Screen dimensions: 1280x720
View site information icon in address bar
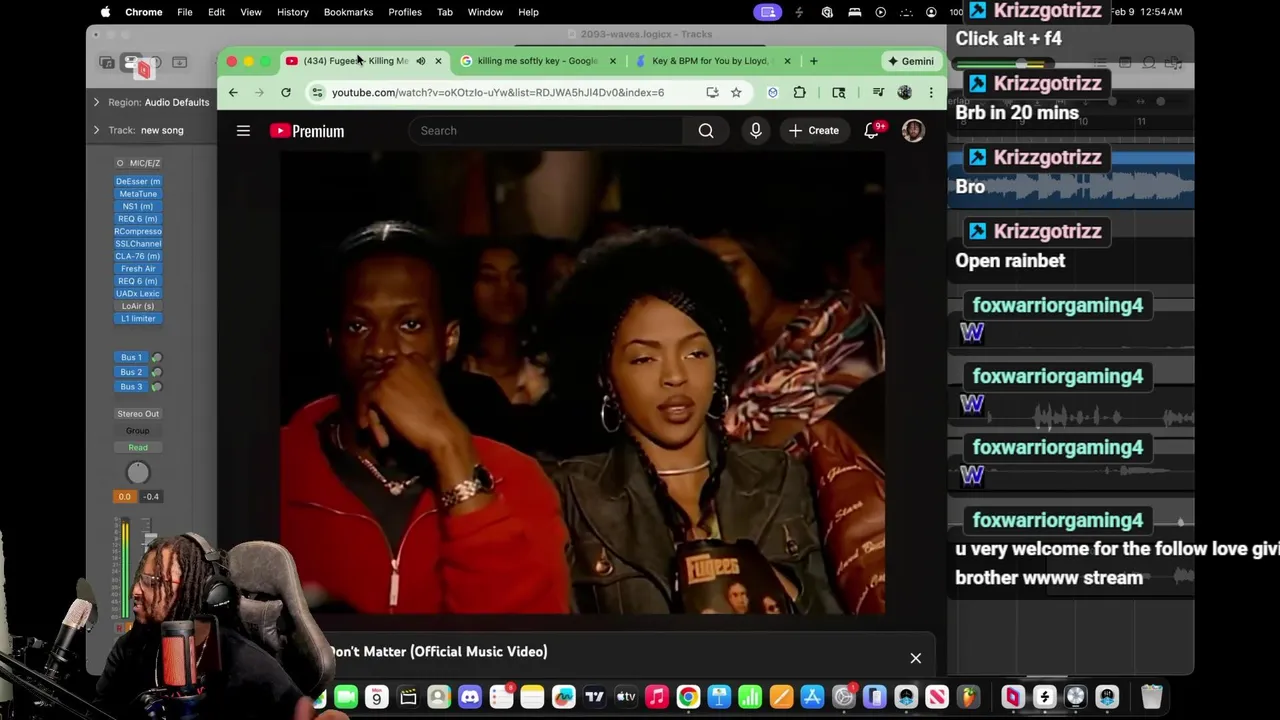pyautogui.click(x=317, y=92)
